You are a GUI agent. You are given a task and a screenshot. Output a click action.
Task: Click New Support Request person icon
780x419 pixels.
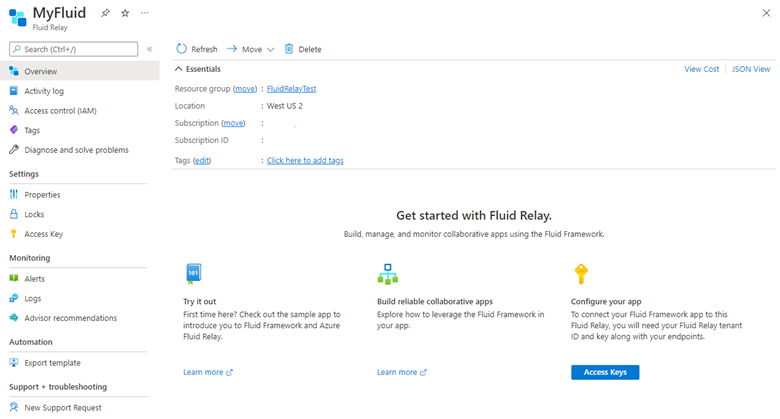(14, 407)
